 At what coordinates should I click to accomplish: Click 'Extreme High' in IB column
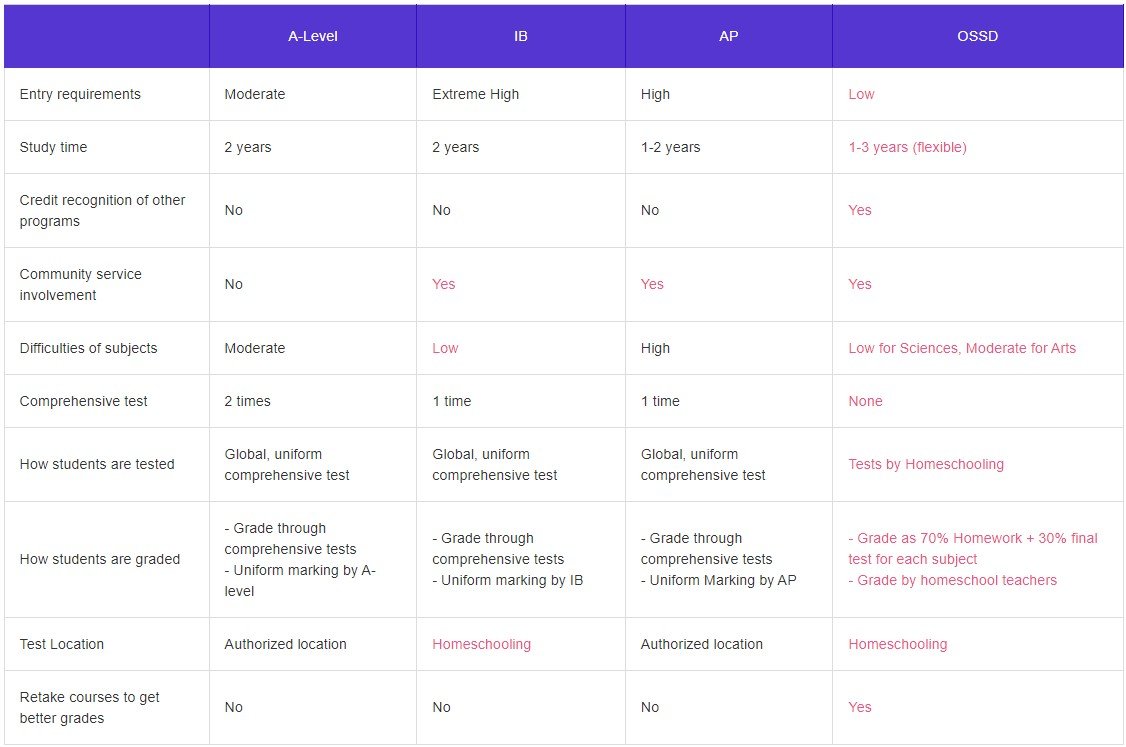(x=475, y=94)
